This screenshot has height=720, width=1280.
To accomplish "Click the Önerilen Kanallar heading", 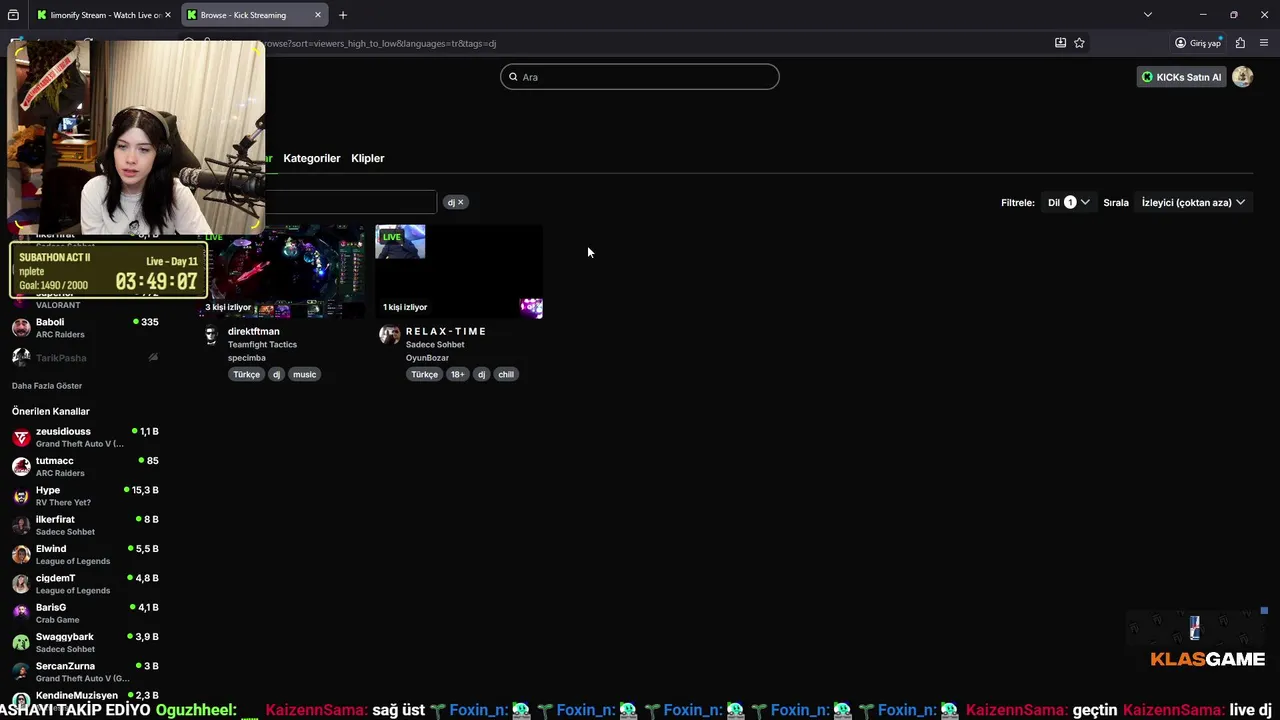I will (51, 411).
